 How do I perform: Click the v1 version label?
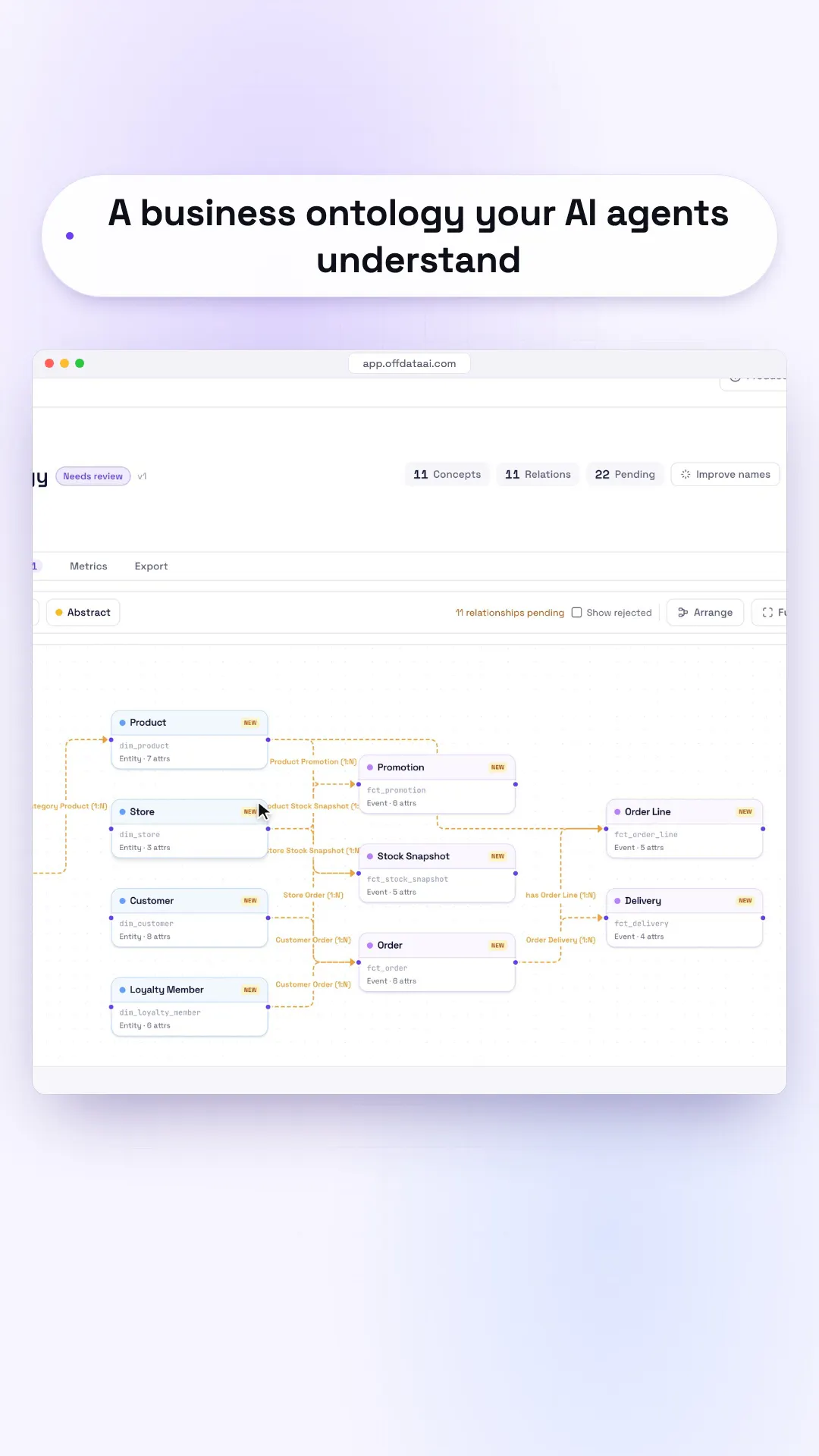coord(142,476)
